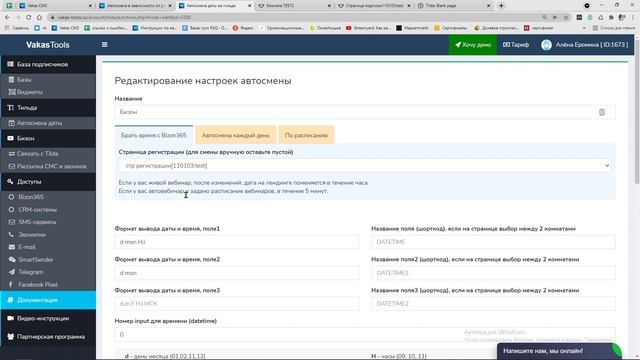Close the Tilda Blank page browser tab
640x360 pixels.
point(489,6)
